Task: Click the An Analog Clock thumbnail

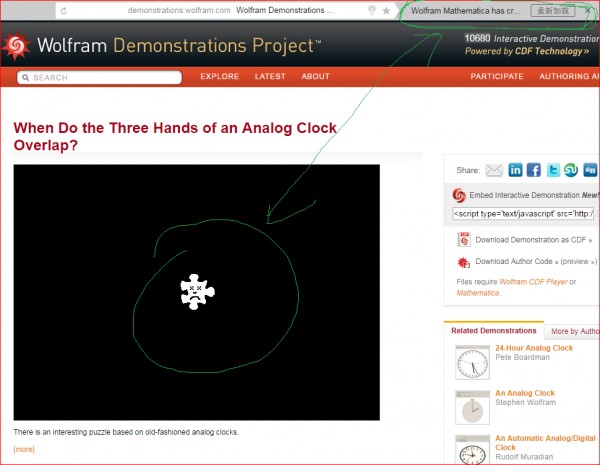Action: (473, 408)
